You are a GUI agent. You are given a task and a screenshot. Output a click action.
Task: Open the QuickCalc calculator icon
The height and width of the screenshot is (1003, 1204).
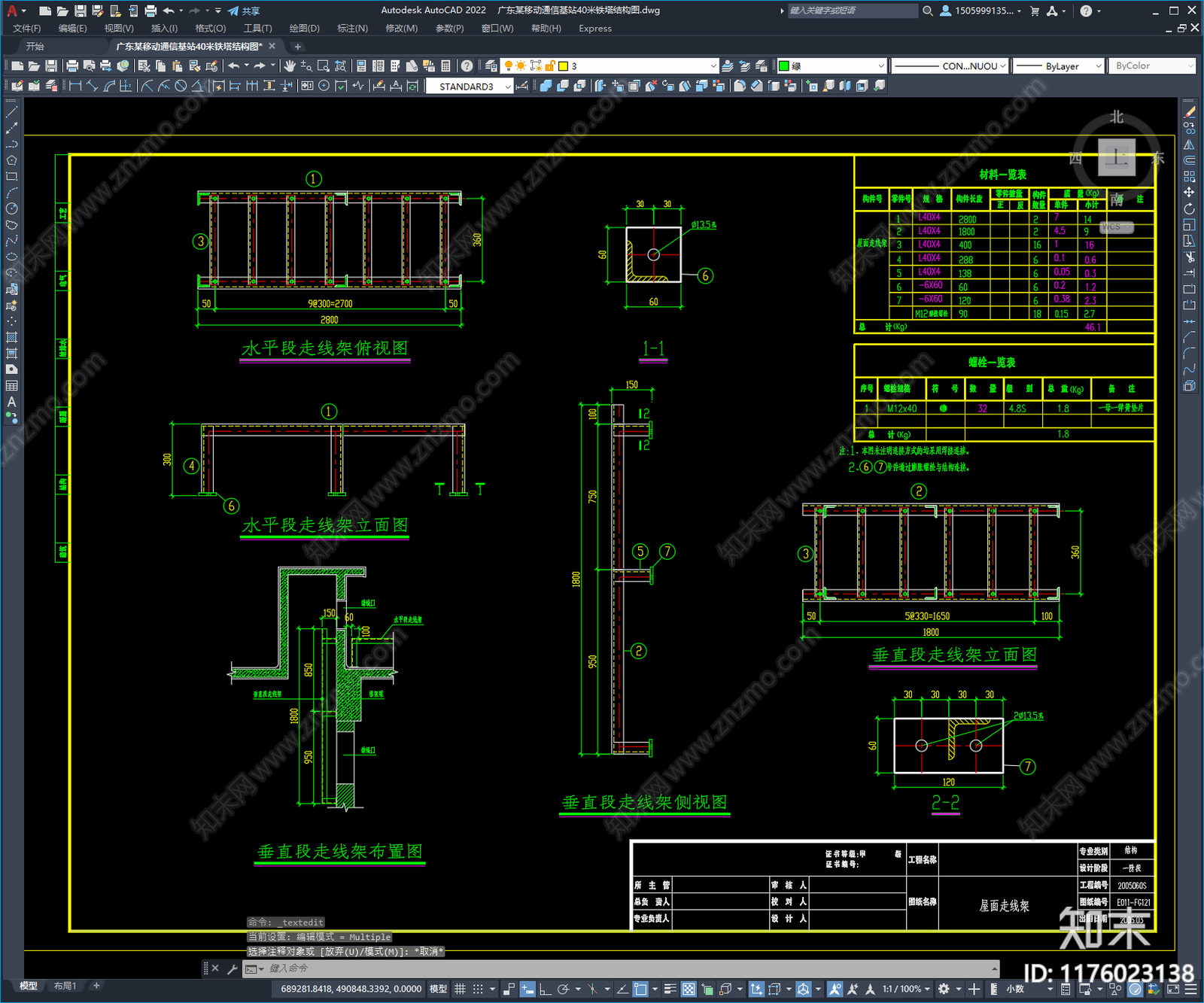(445, 66)
